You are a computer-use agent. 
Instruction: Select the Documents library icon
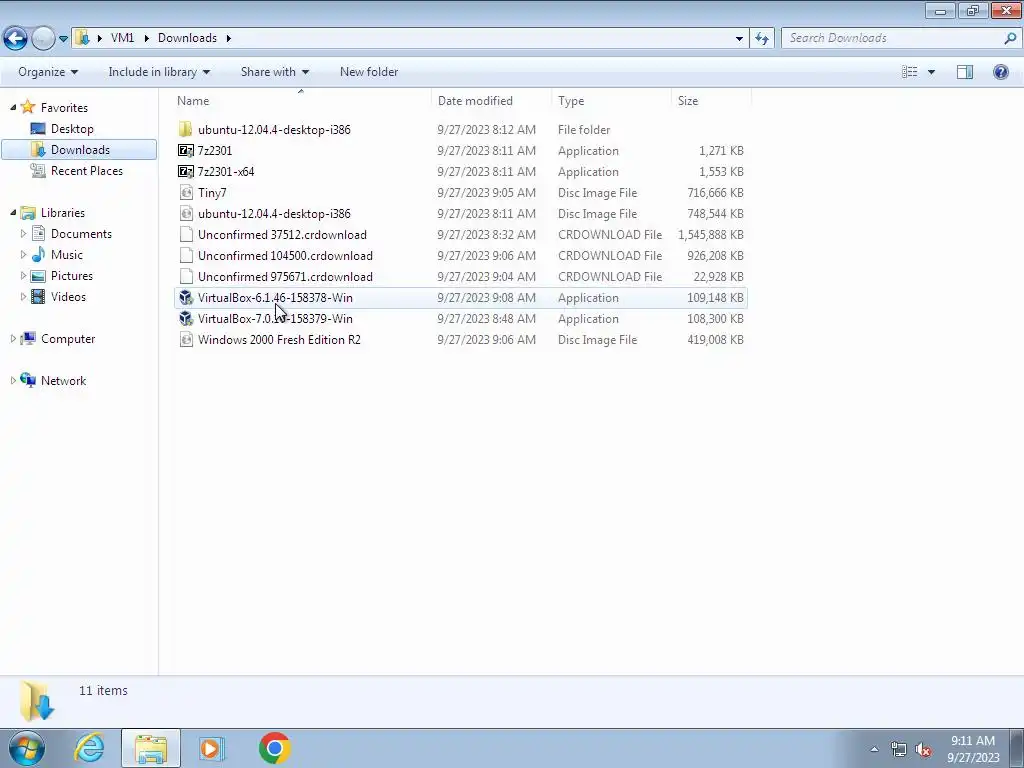pos(39,233)
